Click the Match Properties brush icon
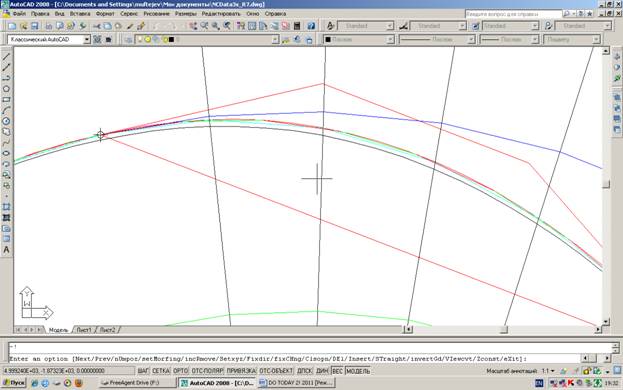 [x=130, y=26]
